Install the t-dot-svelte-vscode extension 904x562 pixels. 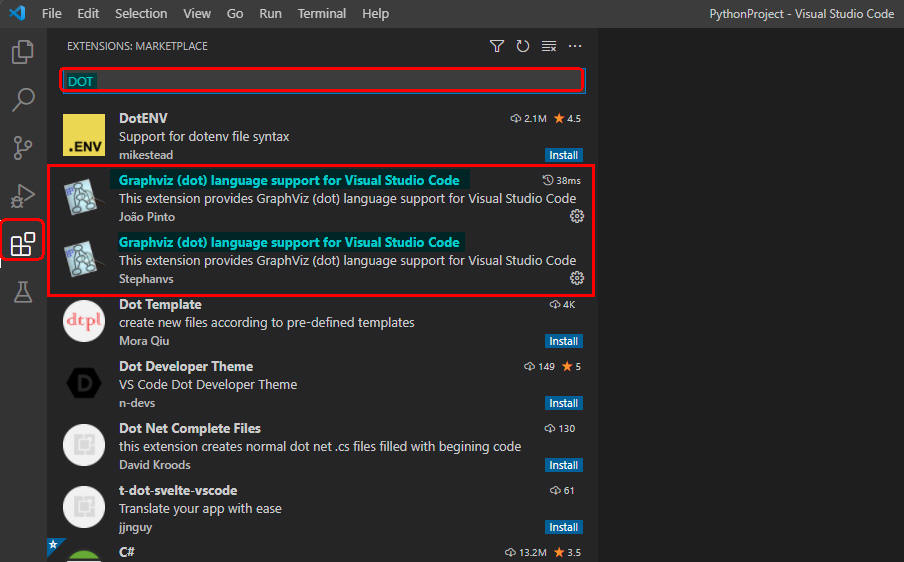pos(563,527)
